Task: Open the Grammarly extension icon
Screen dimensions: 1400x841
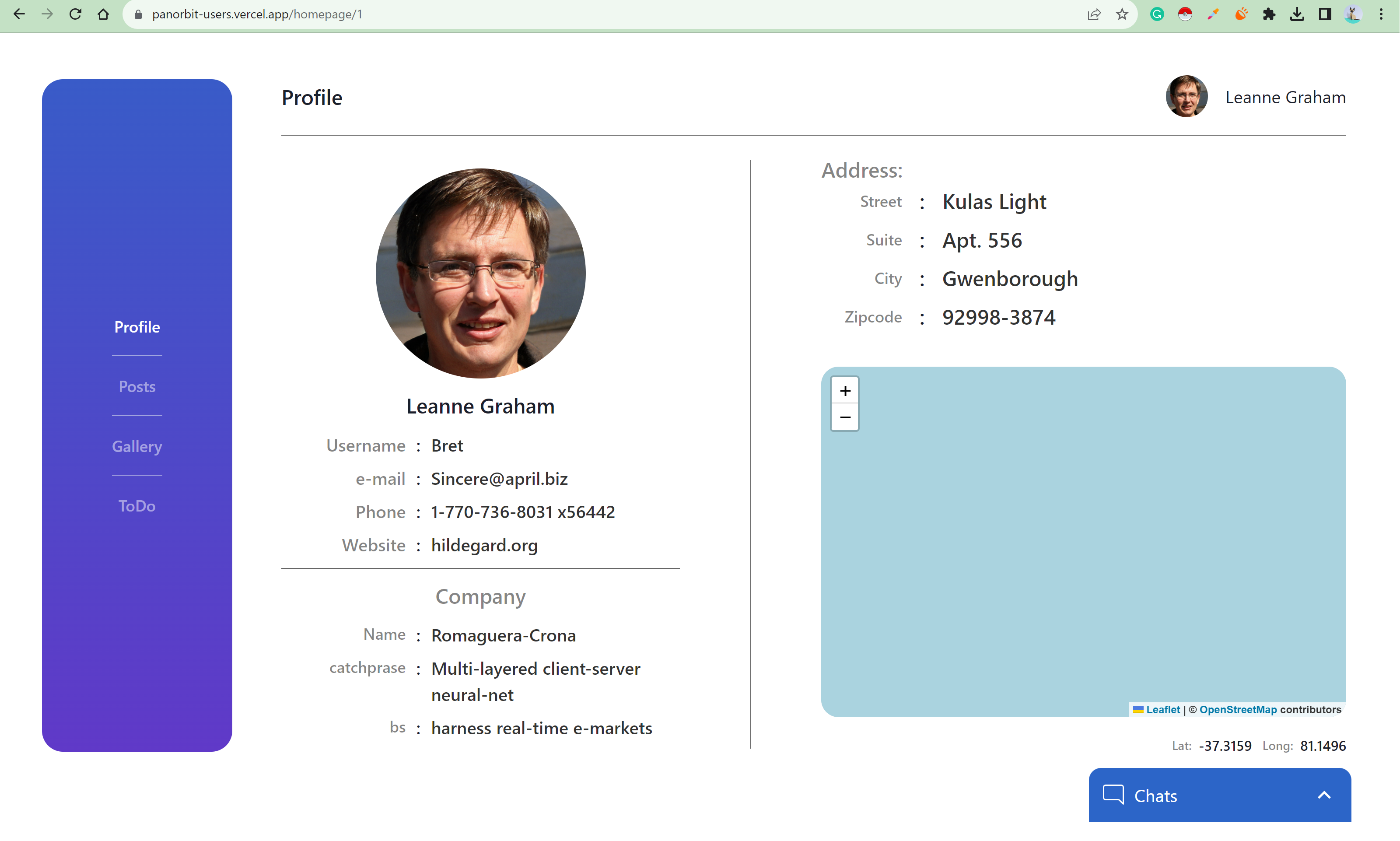Action: [1157, 14]
